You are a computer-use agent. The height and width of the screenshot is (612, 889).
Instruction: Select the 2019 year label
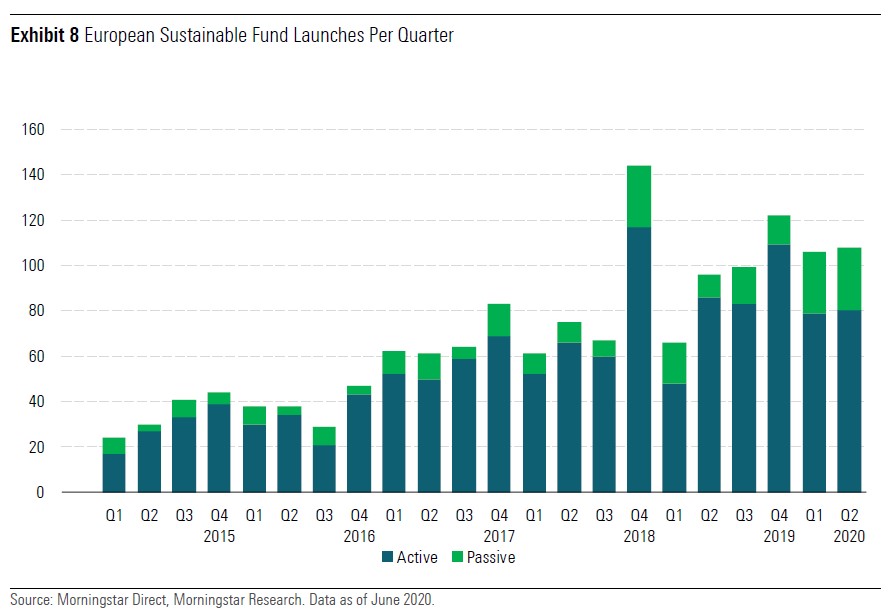pos(779,537)
